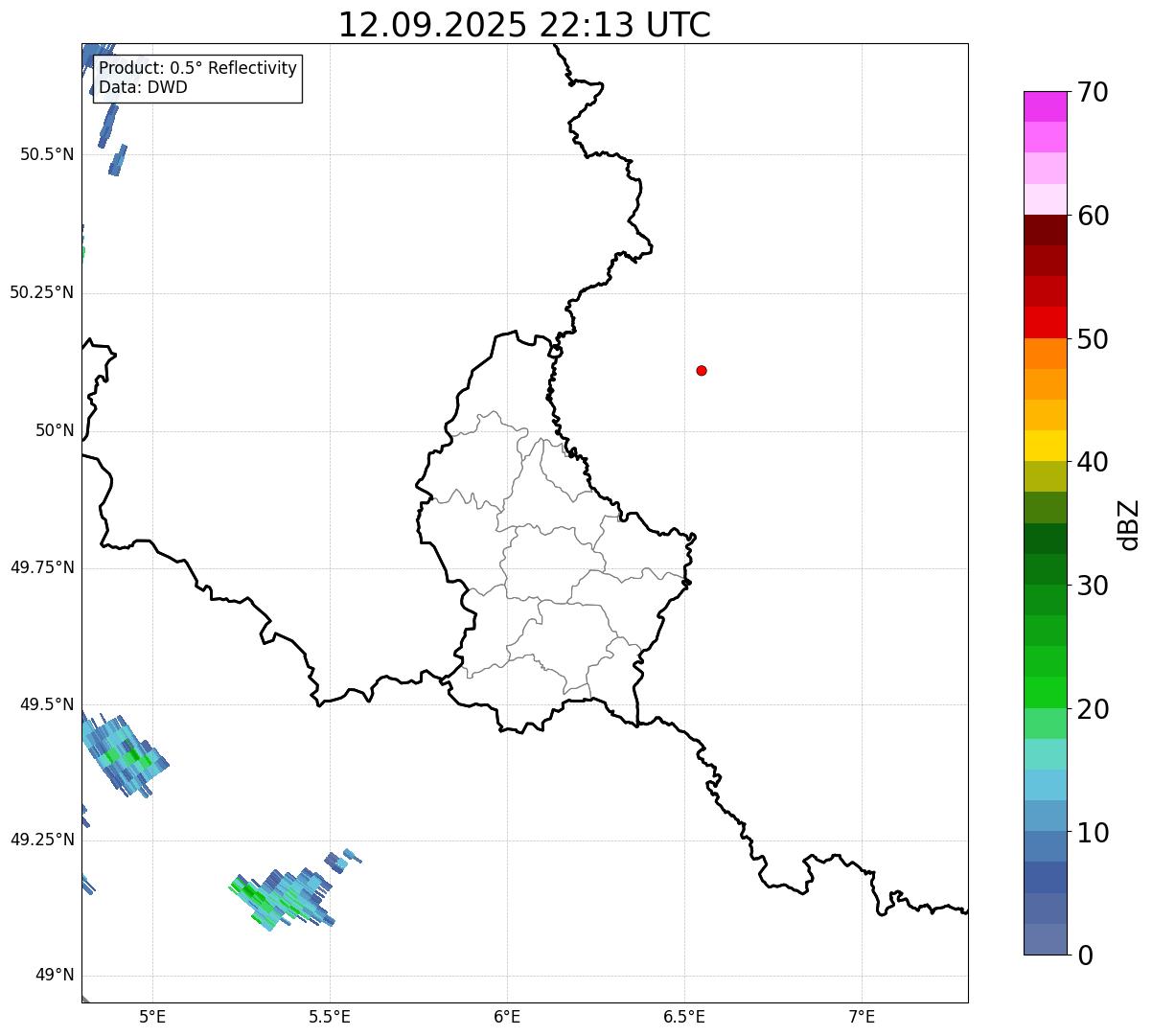Click the 7°E longitude label
This screenshot has width=1152, height=1036.
[862, 1016]
